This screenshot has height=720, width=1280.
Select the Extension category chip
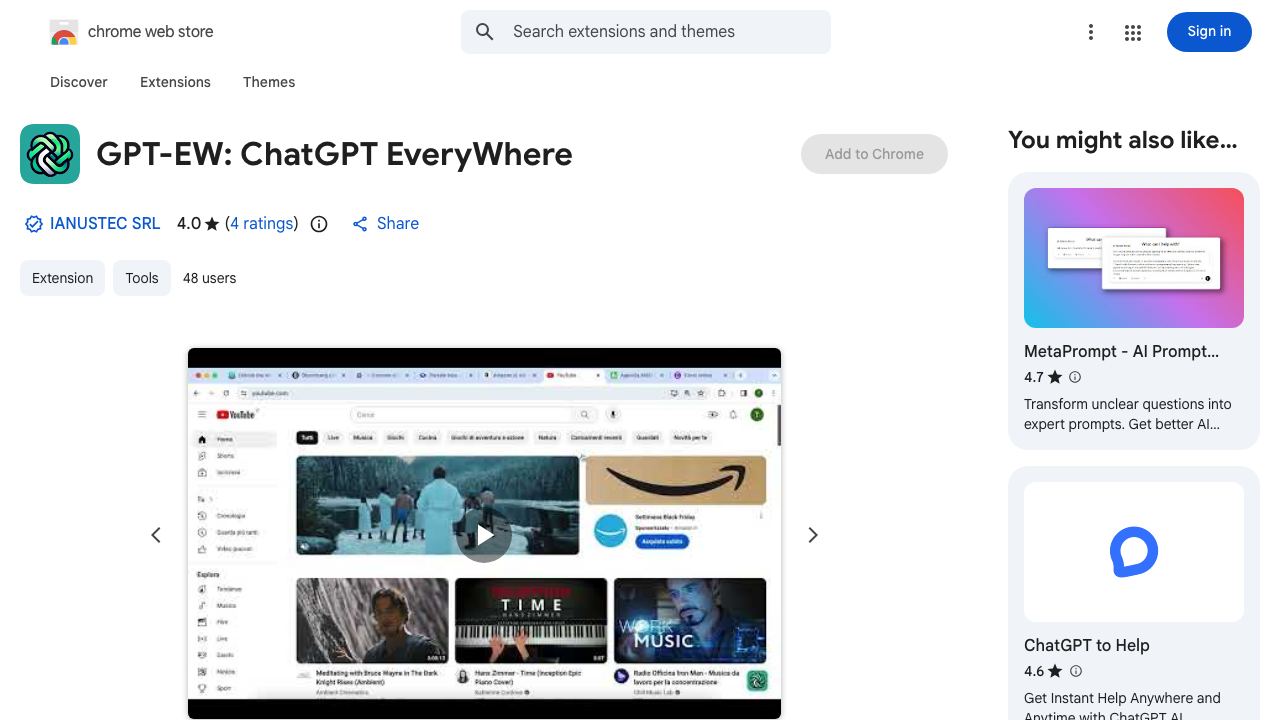click(62, 278)
